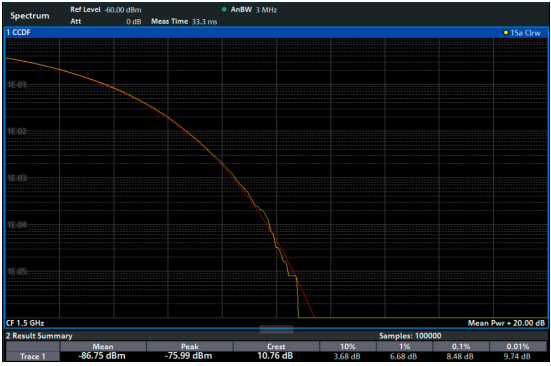The image size is (551, 366).
Task: Select the 2 Result Summary header
Action: coord(39,336)
